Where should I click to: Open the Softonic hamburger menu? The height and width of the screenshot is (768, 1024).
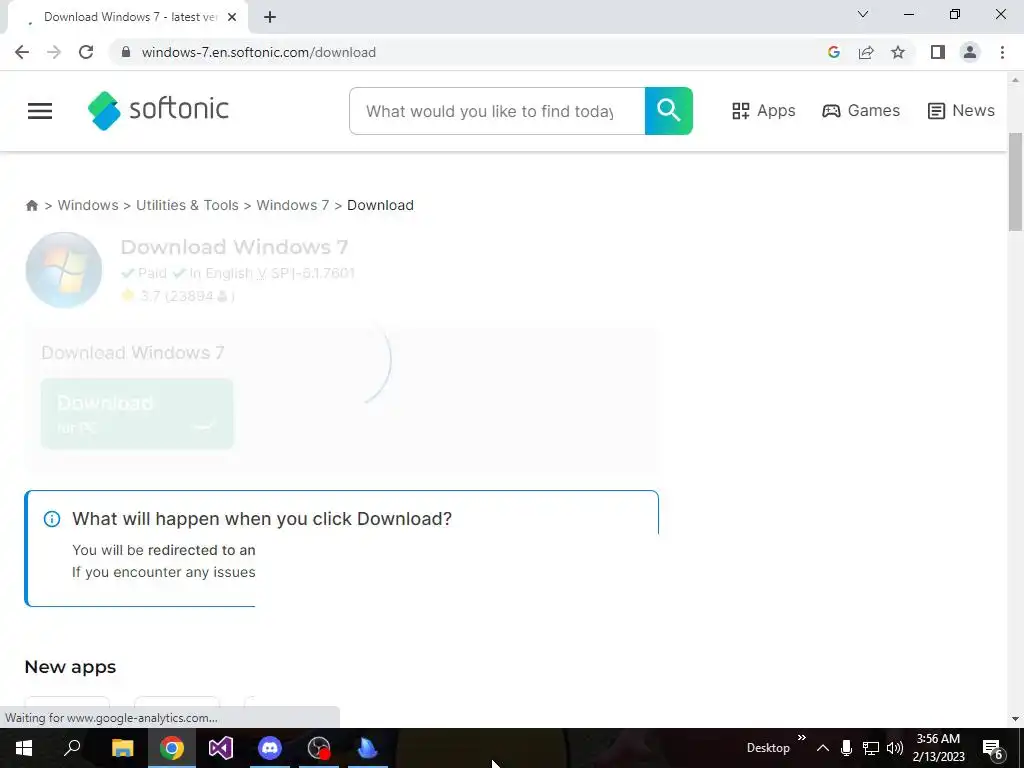[40, 111]
